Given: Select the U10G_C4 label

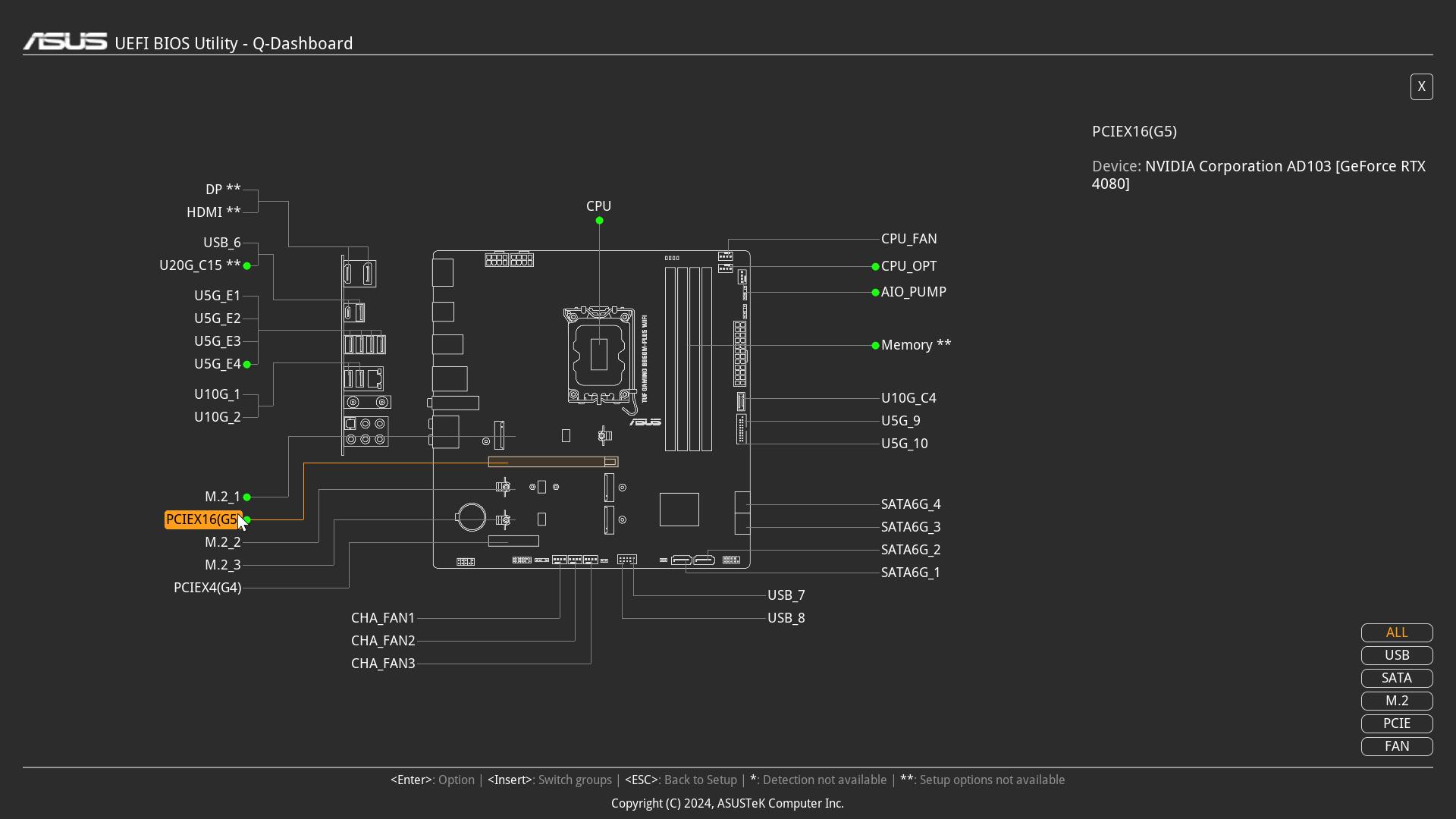Looking at the screenshot, I should [x=908, y=398].
